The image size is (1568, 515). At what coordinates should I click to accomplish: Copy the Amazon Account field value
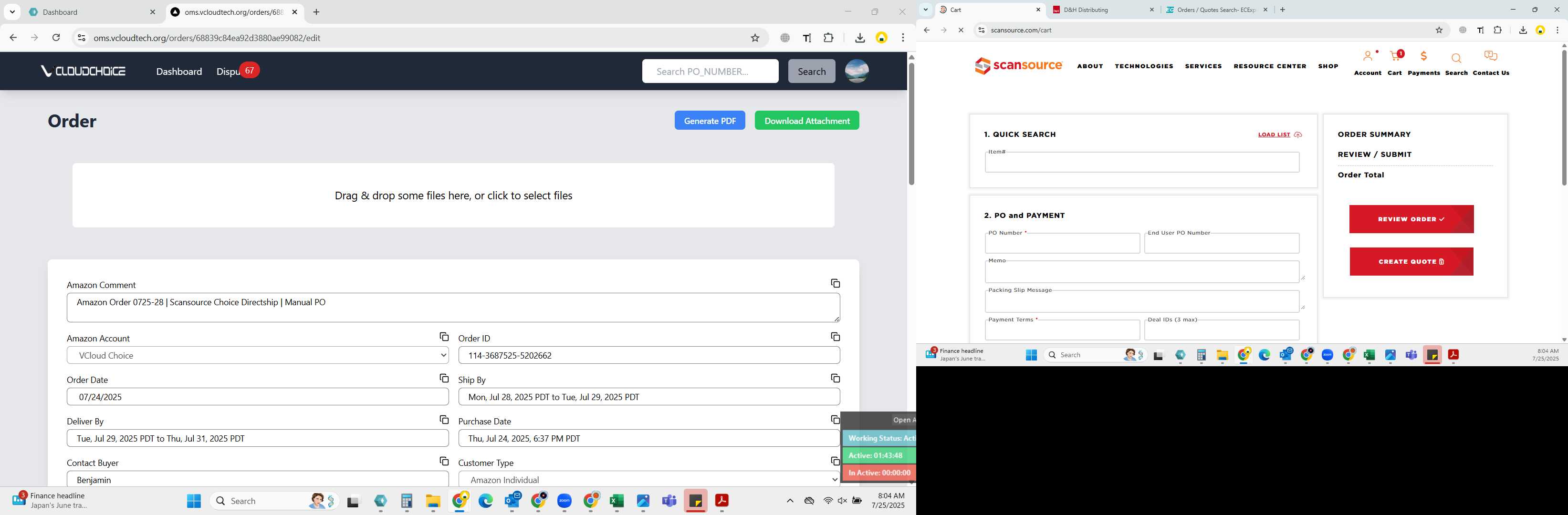pos(444,337)
